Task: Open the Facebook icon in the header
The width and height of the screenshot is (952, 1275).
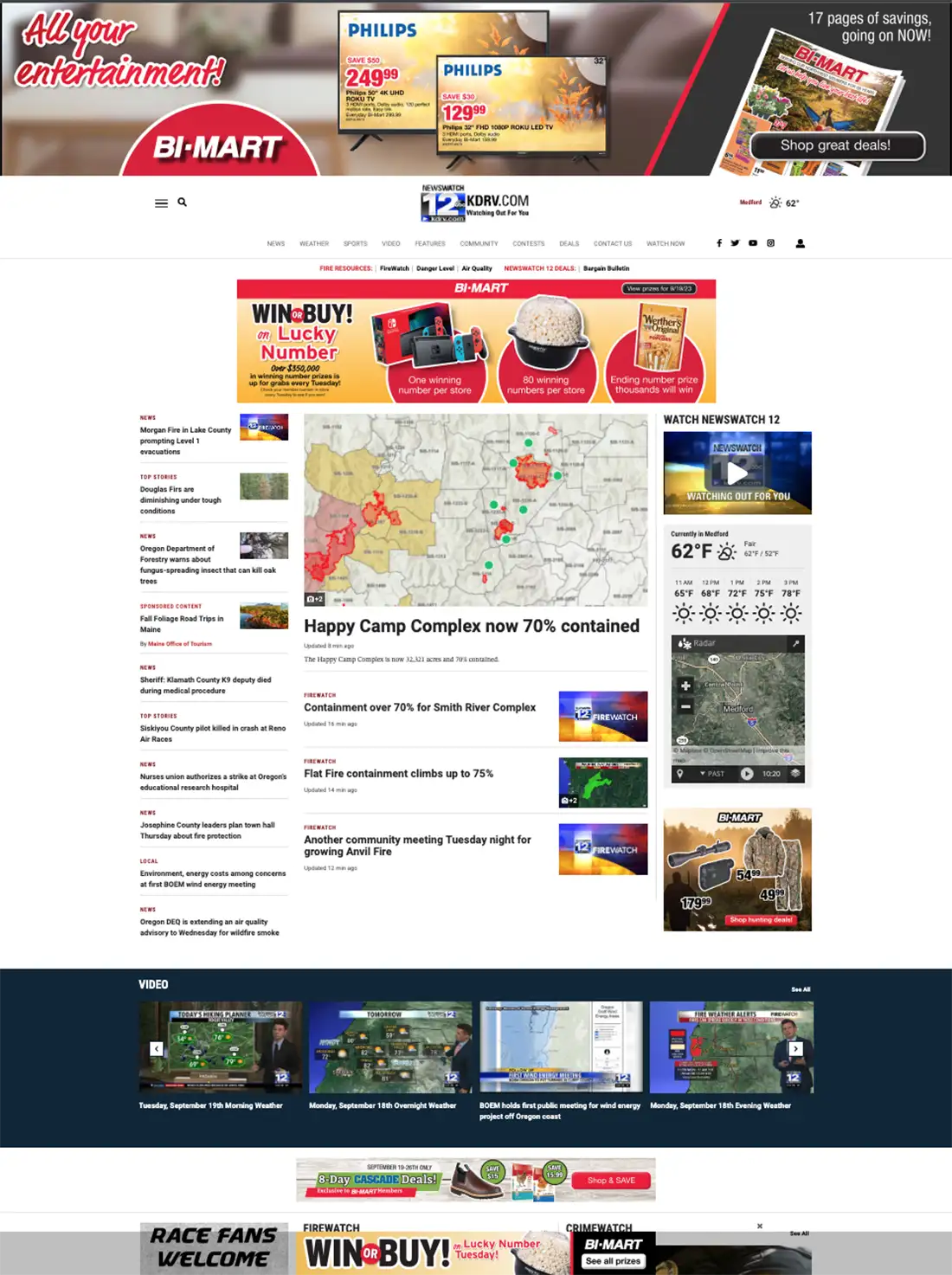Action: point(719,243)
